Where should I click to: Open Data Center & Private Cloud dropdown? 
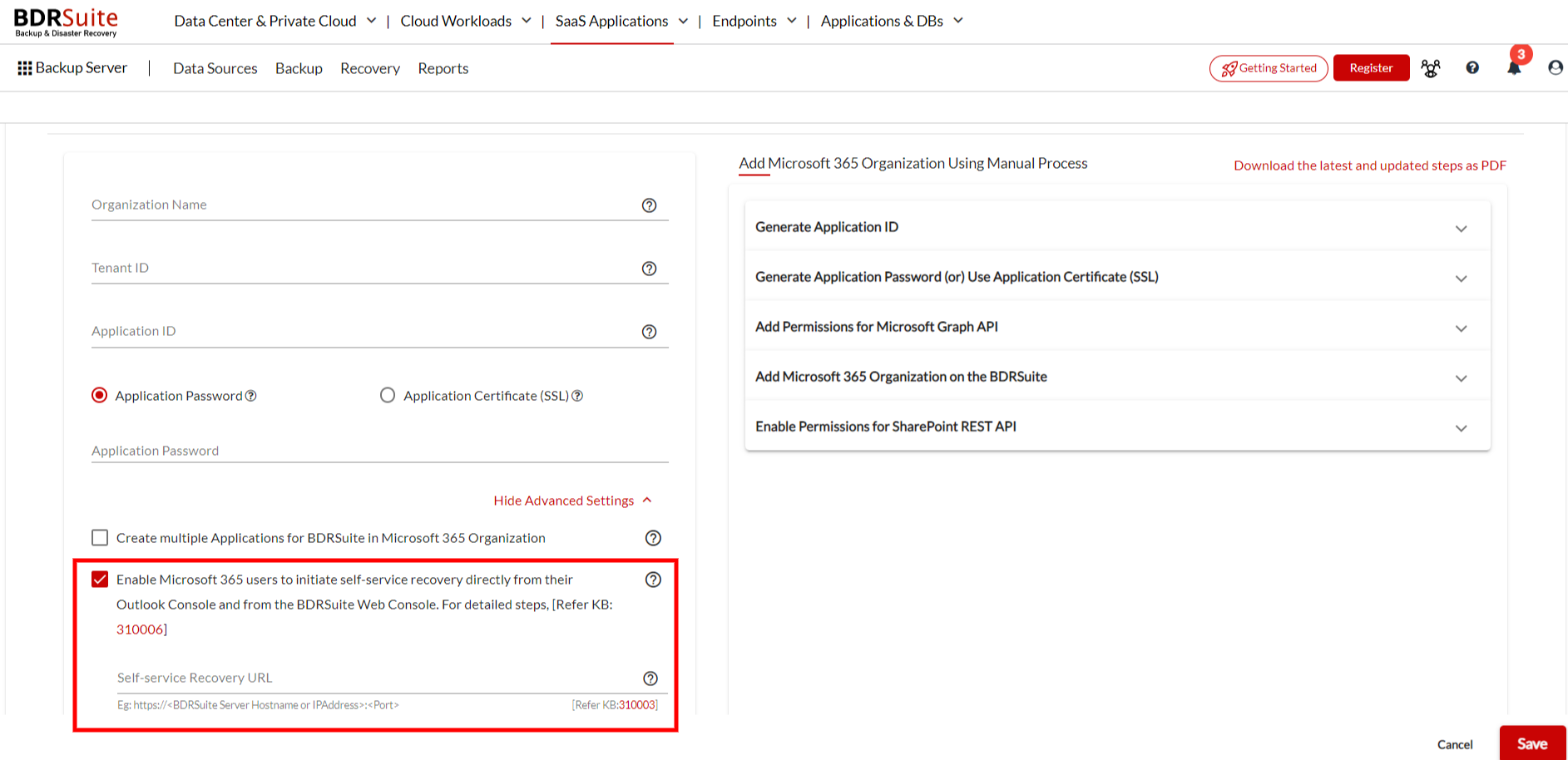(x=275, y=21)
